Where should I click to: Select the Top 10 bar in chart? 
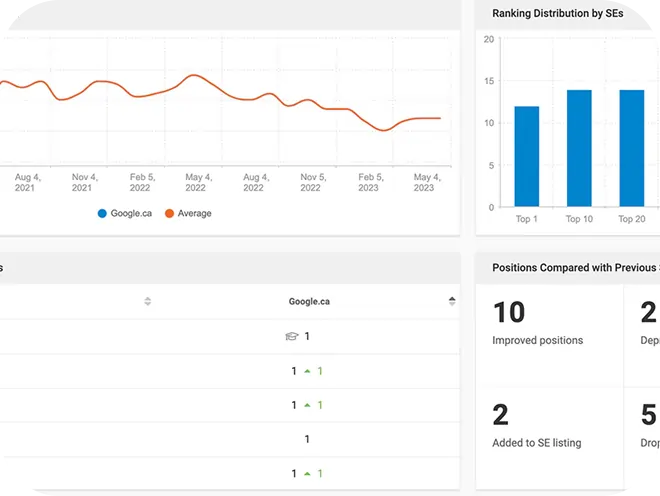pyautogui.click(x=579, y=148)
